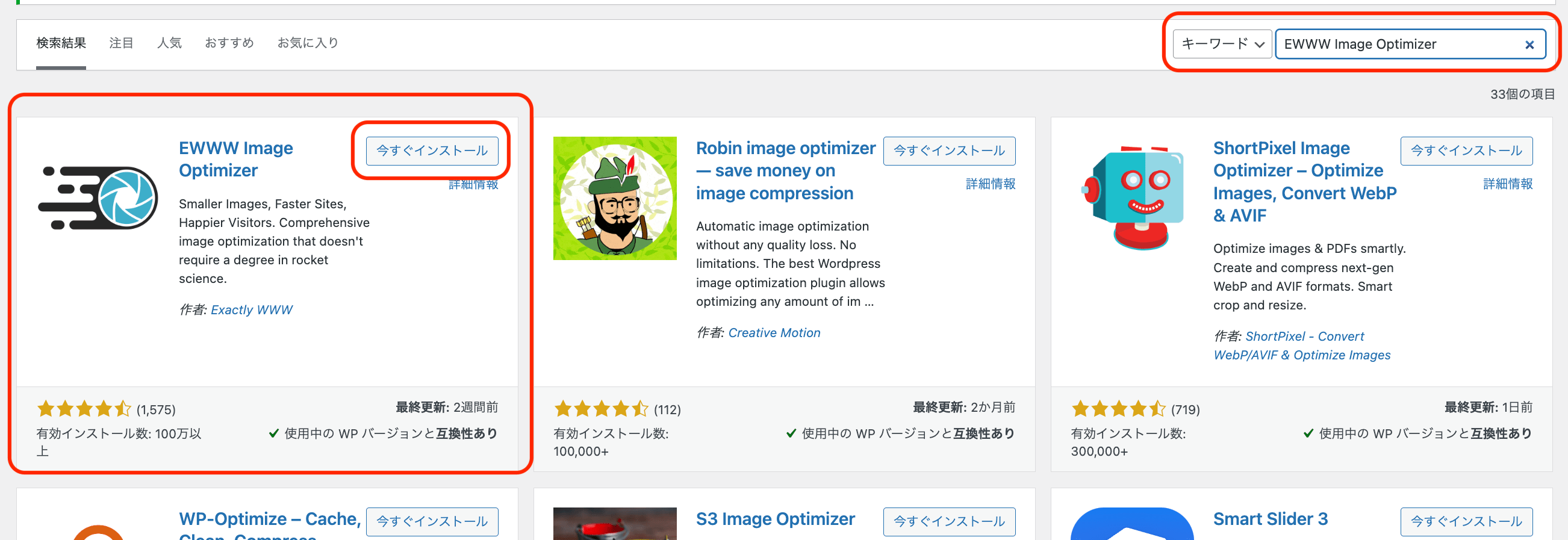The width and height of the screenshot is (1568, 540).
Task: Click 有効インストール数: 100,000+ text
Action: point(611,442)
